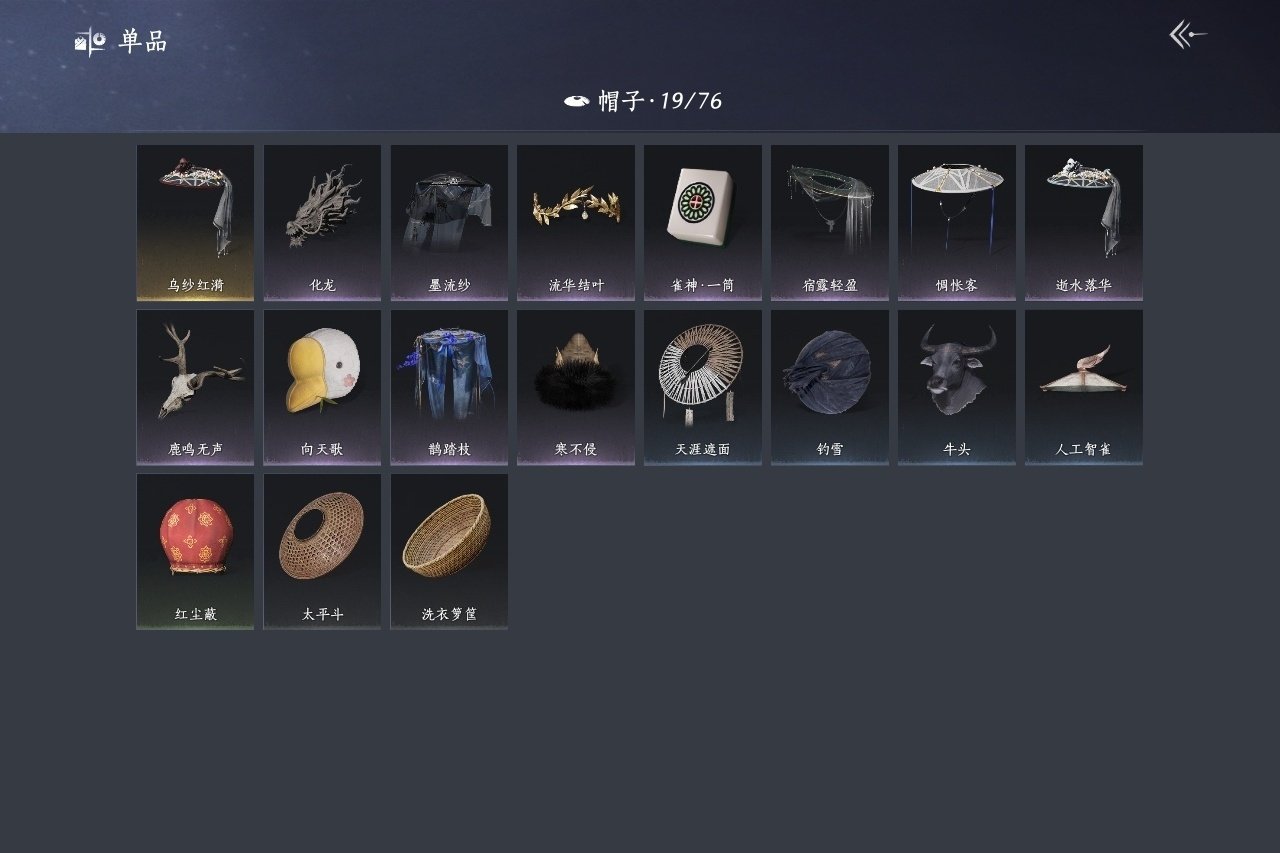The image size is (1280, 853).
Task: Select the 天涯遮面 woven frame hat
Action: (703, 388)
